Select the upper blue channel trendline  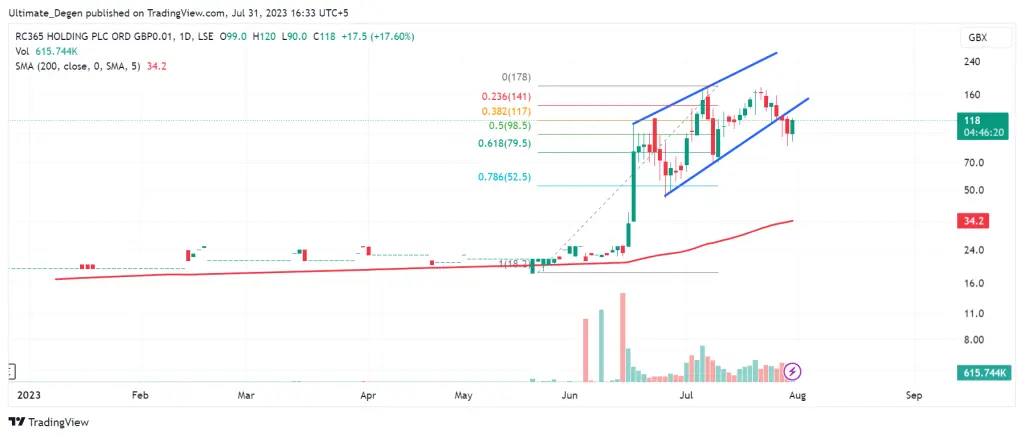tap(705, 88)
